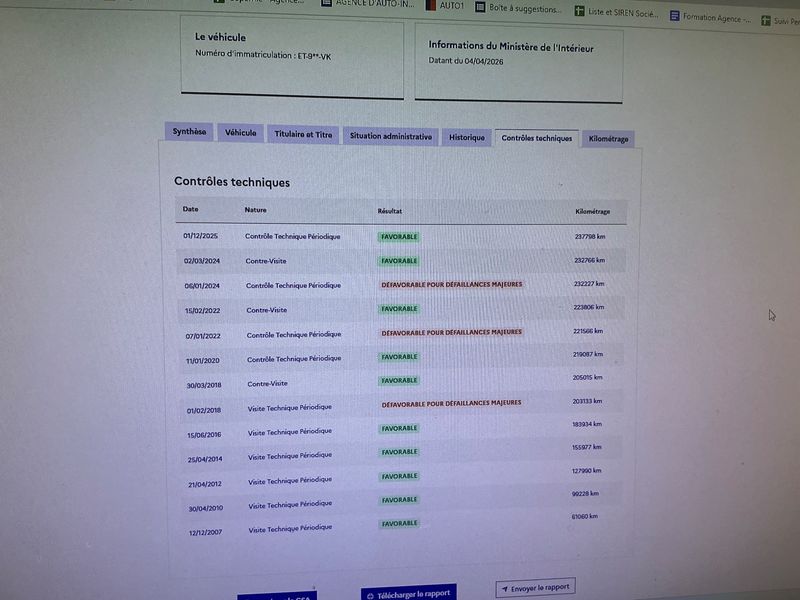This screenshot has width=800, height=600.
Task: Click the 219087 km mileage value
Action: pyautogui.click(x=588, y=354)
